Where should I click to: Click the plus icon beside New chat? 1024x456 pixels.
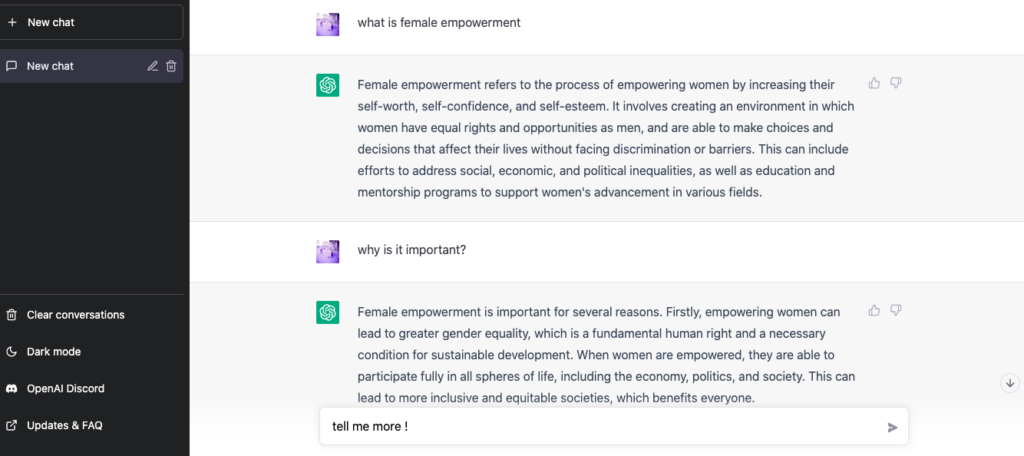pyautogui.click(x=12, y=22)
